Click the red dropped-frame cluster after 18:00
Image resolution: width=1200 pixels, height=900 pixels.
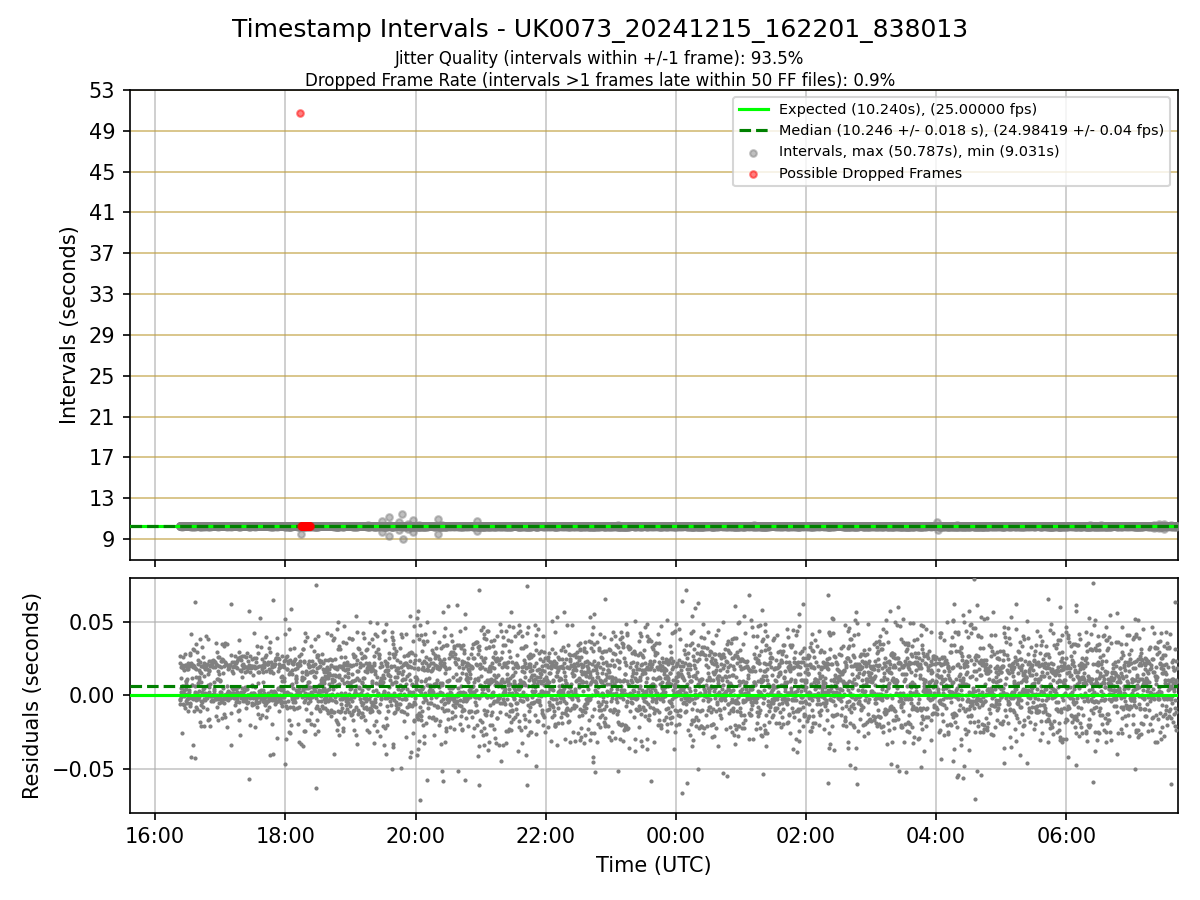305,526
